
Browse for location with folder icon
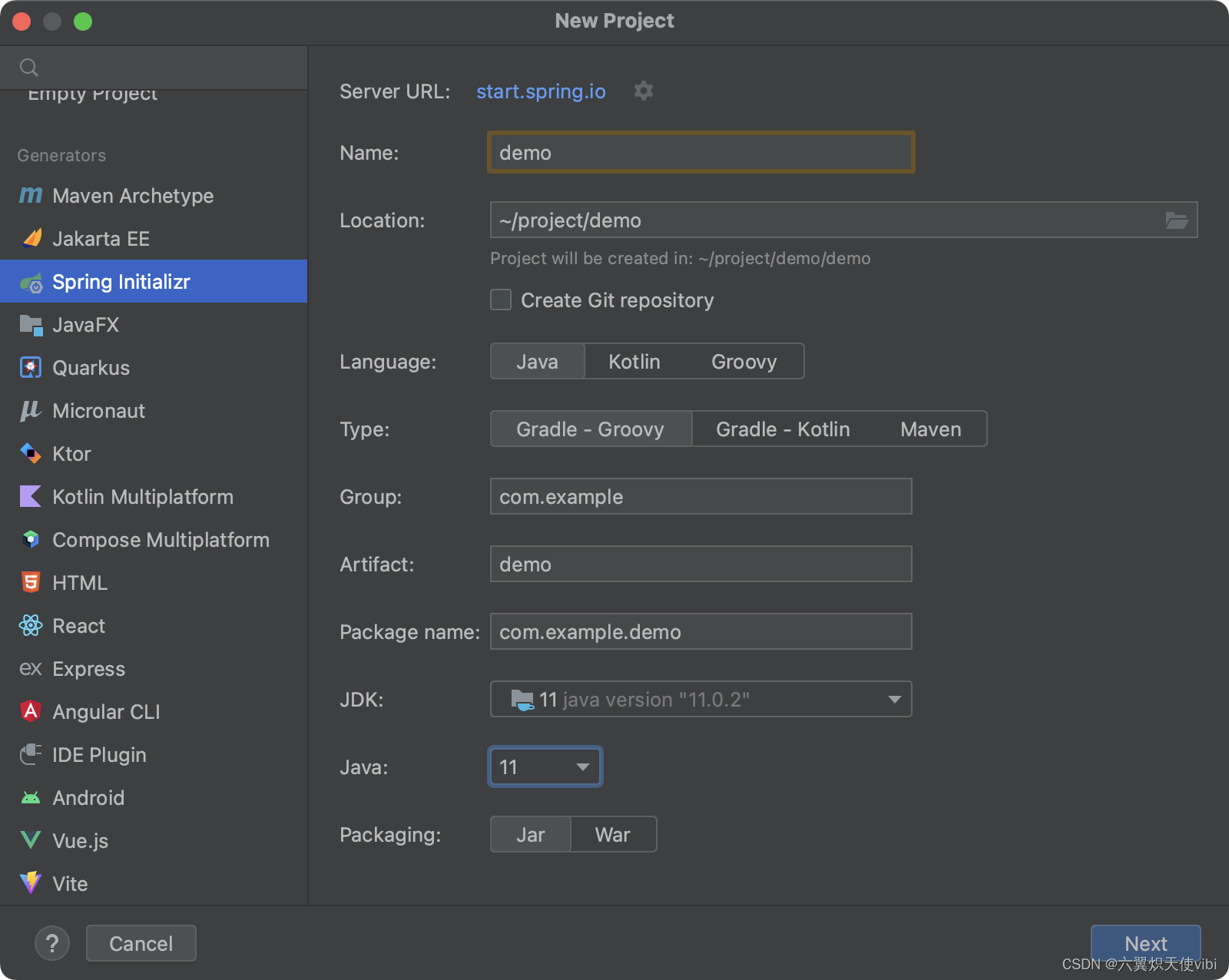click(1177, 220)
